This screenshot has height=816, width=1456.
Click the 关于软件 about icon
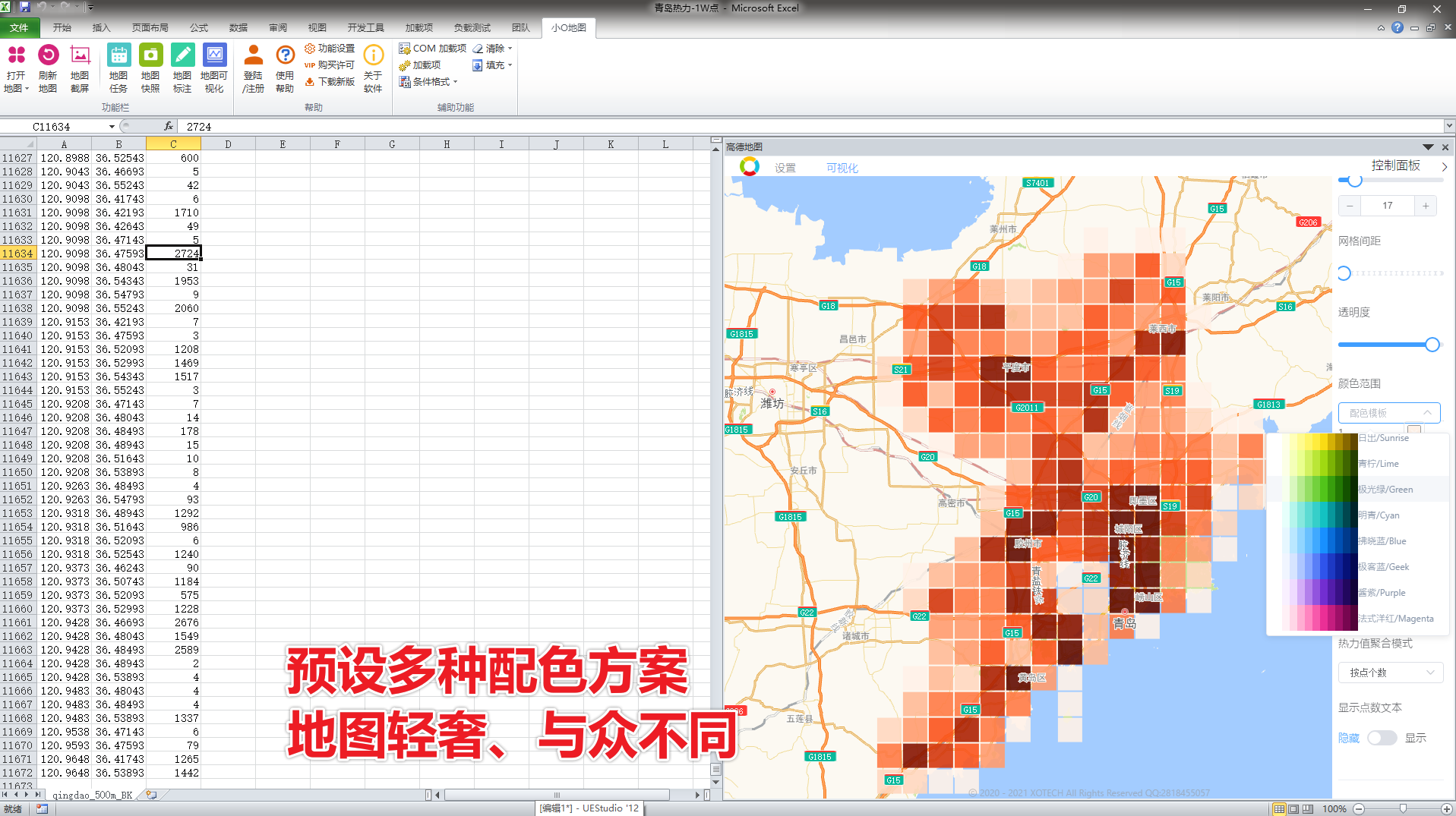click(373, 68)
